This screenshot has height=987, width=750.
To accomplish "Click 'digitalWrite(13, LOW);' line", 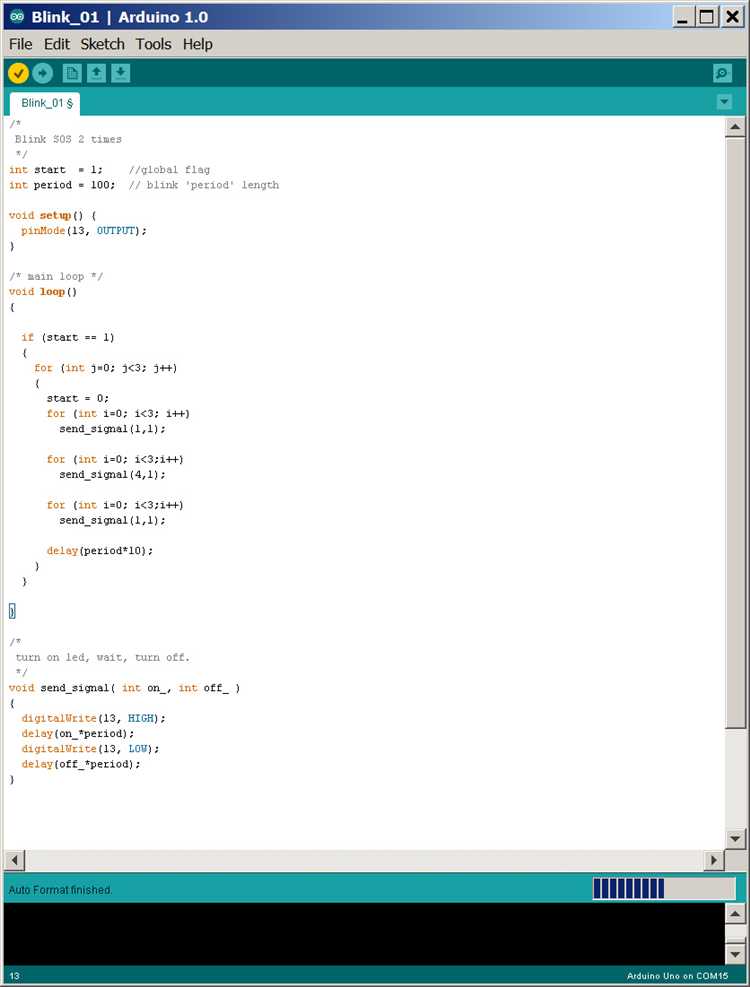I will point(90,749).
